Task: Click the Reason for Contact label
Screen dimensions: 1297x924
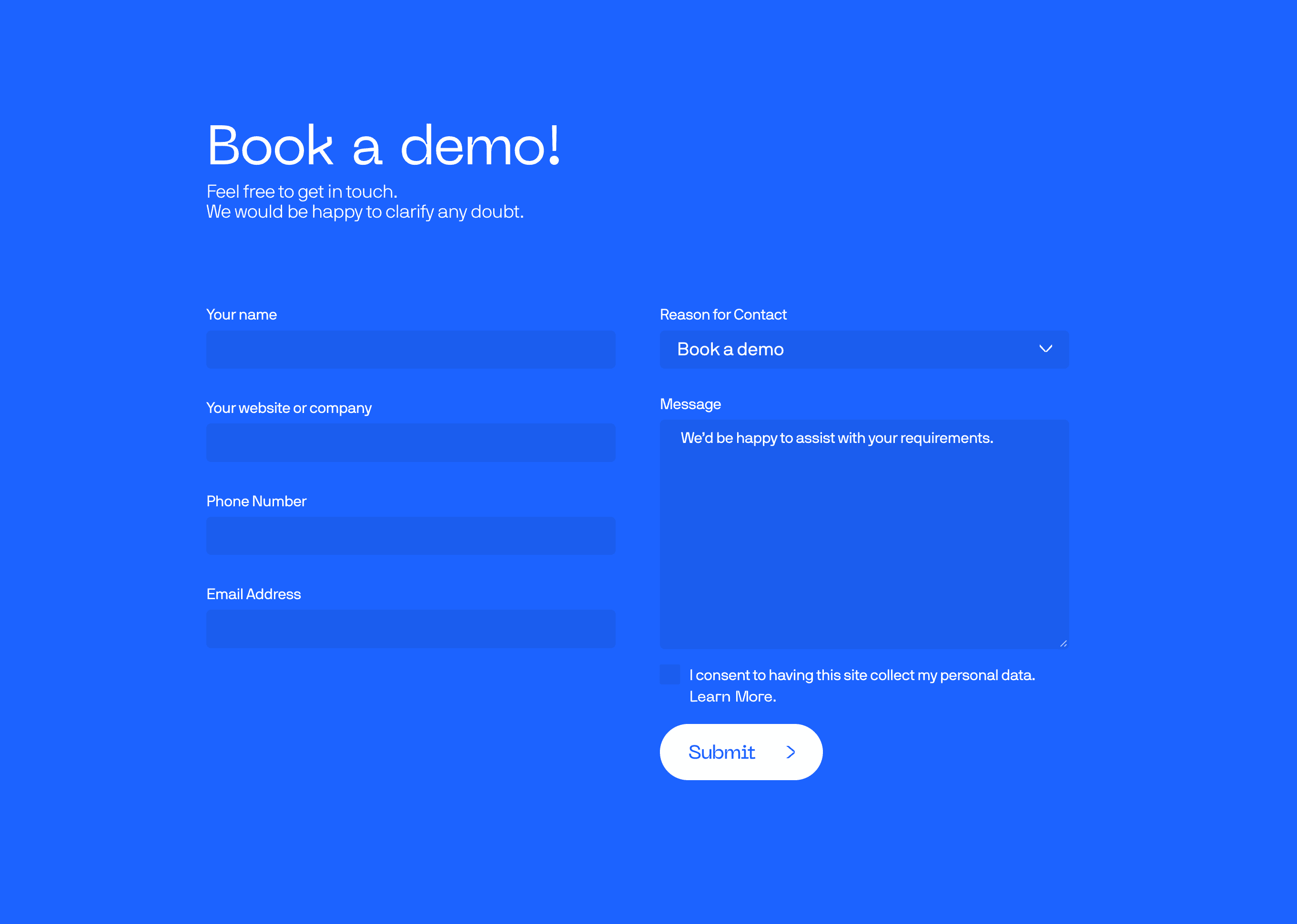Action: [x=723, y=315]
